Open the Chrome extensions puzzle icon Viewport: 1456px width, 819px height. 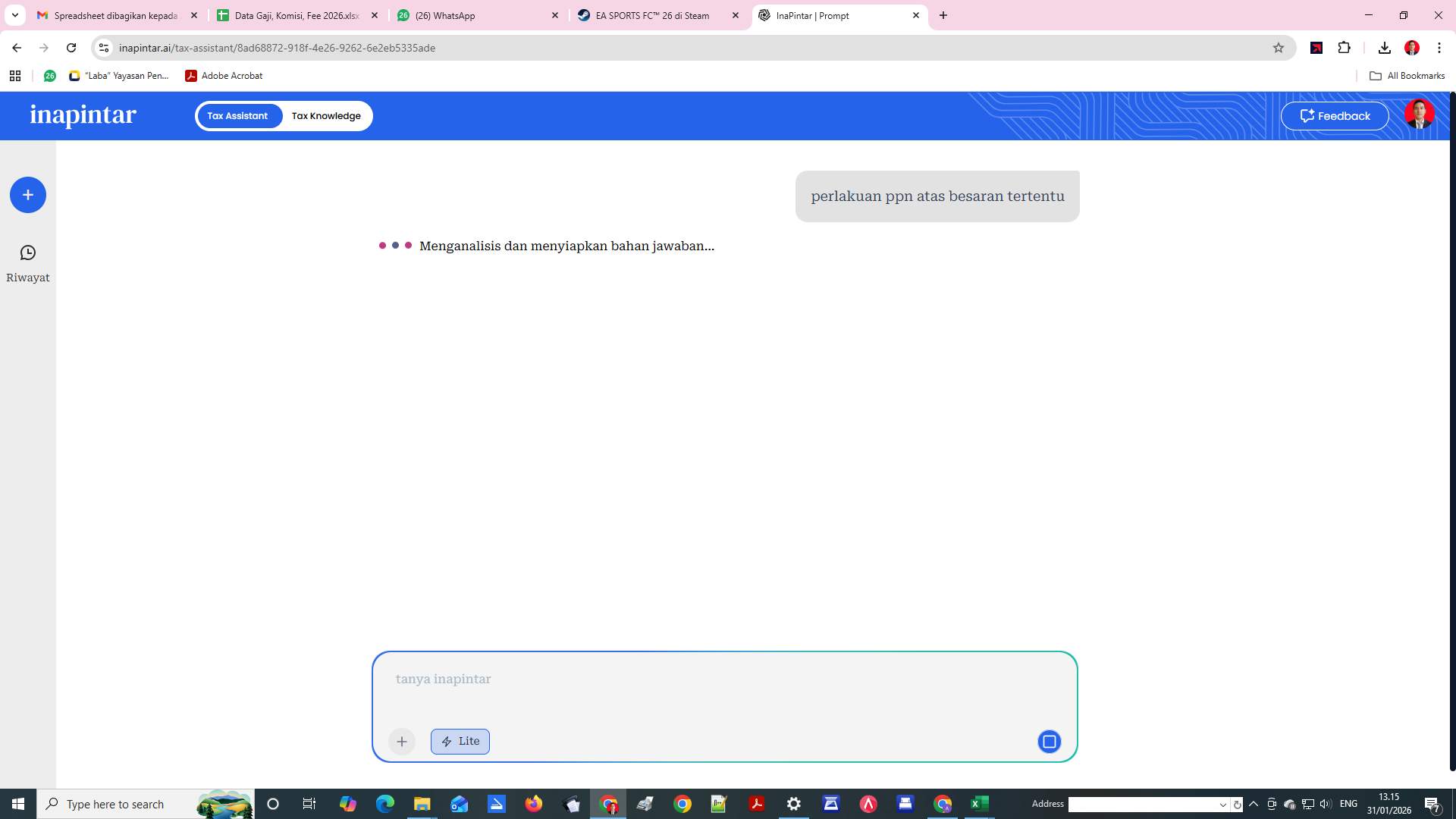1345,47
